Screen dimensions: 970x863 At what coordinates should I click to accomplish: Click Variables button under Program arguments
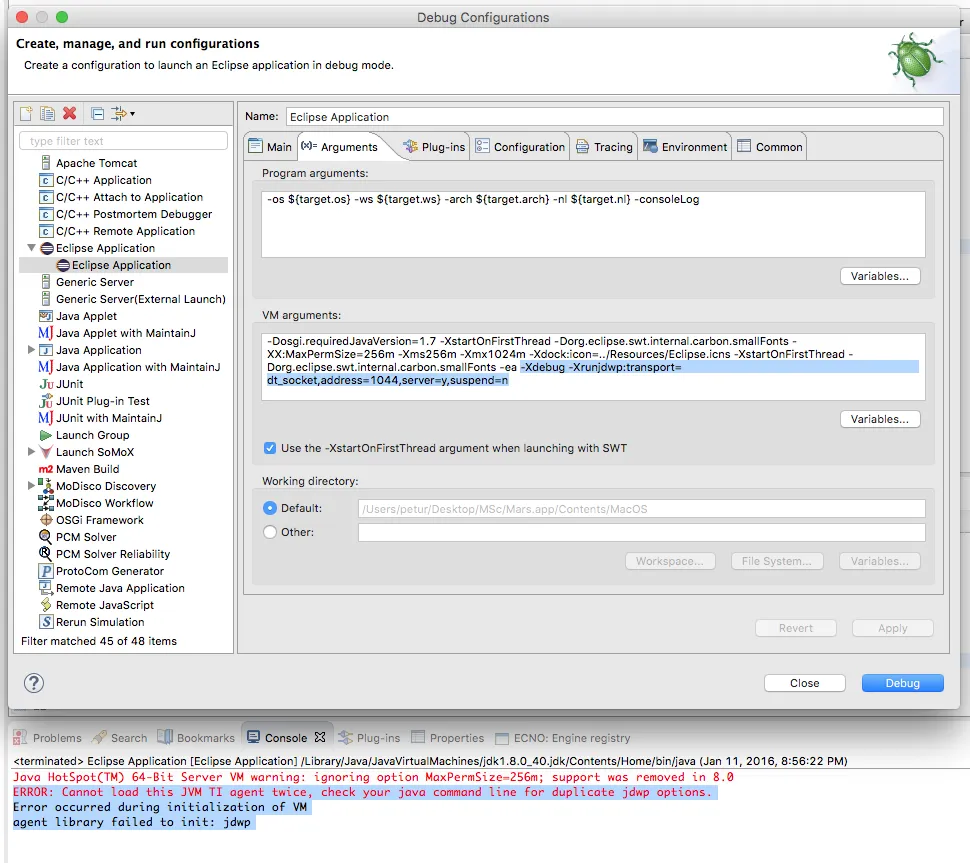tap(880, 276)
